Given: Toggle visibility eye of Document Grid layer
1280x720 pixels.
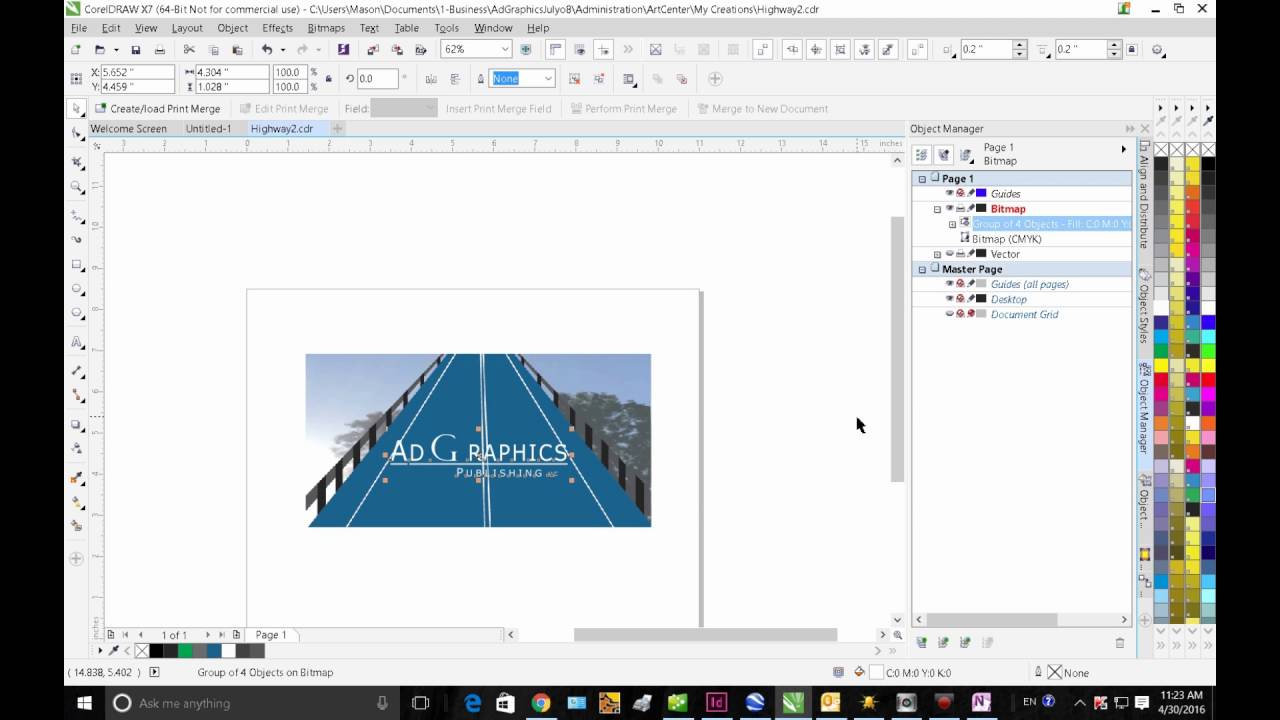Looking at the screenshot, I should tap(949, 314).
